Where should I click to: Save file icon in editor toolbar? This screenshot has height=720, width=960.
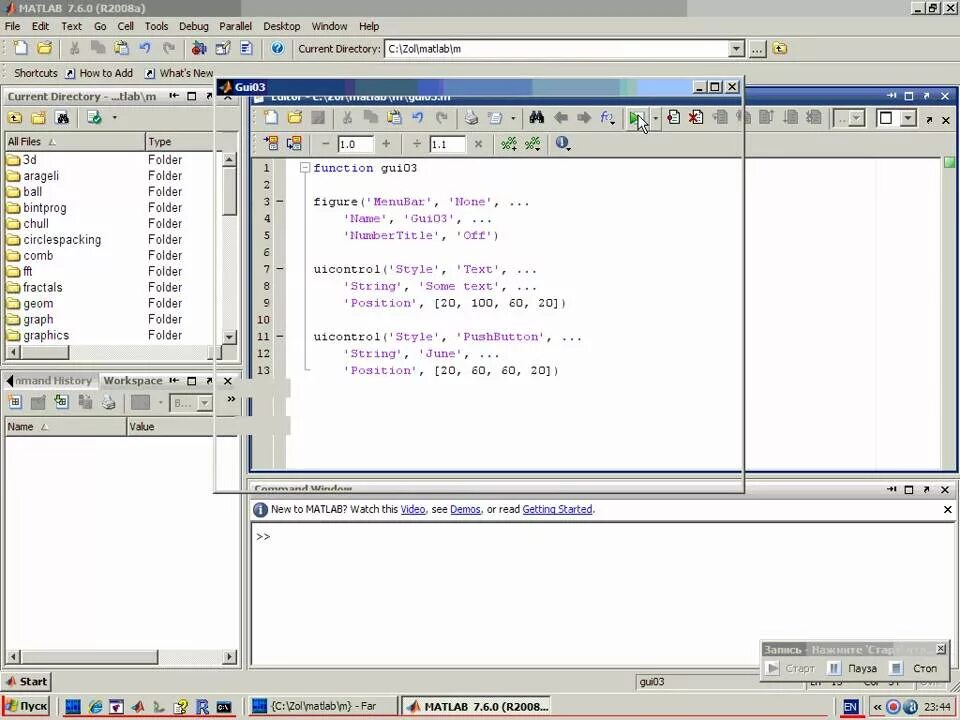point(318,118)
